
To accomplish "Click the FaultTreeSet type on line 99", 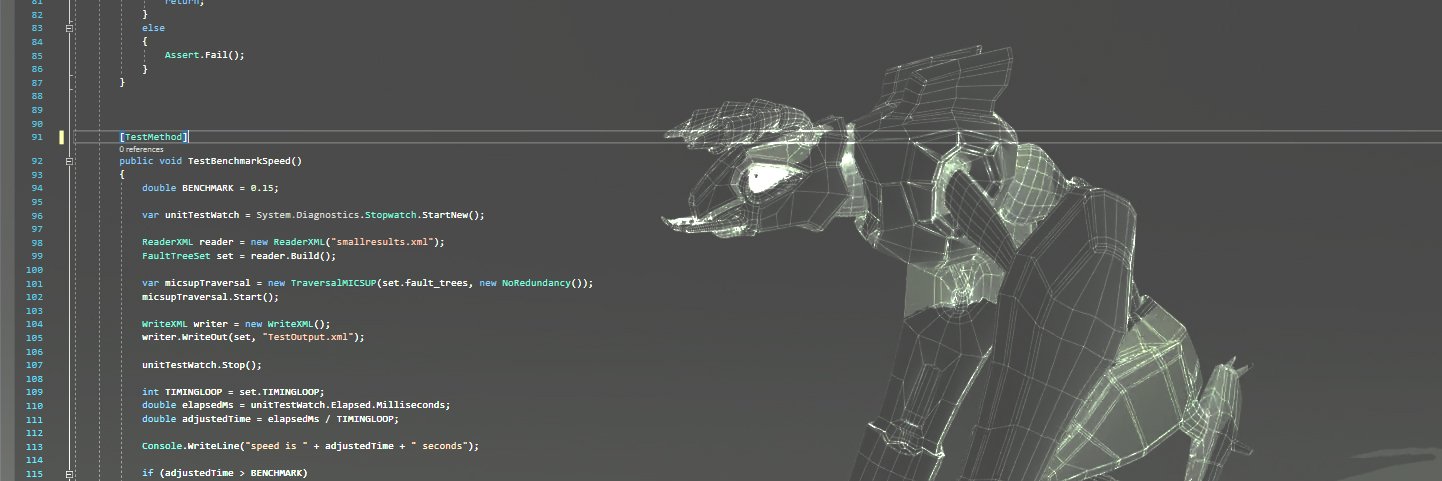I will [x=176, y=256].
